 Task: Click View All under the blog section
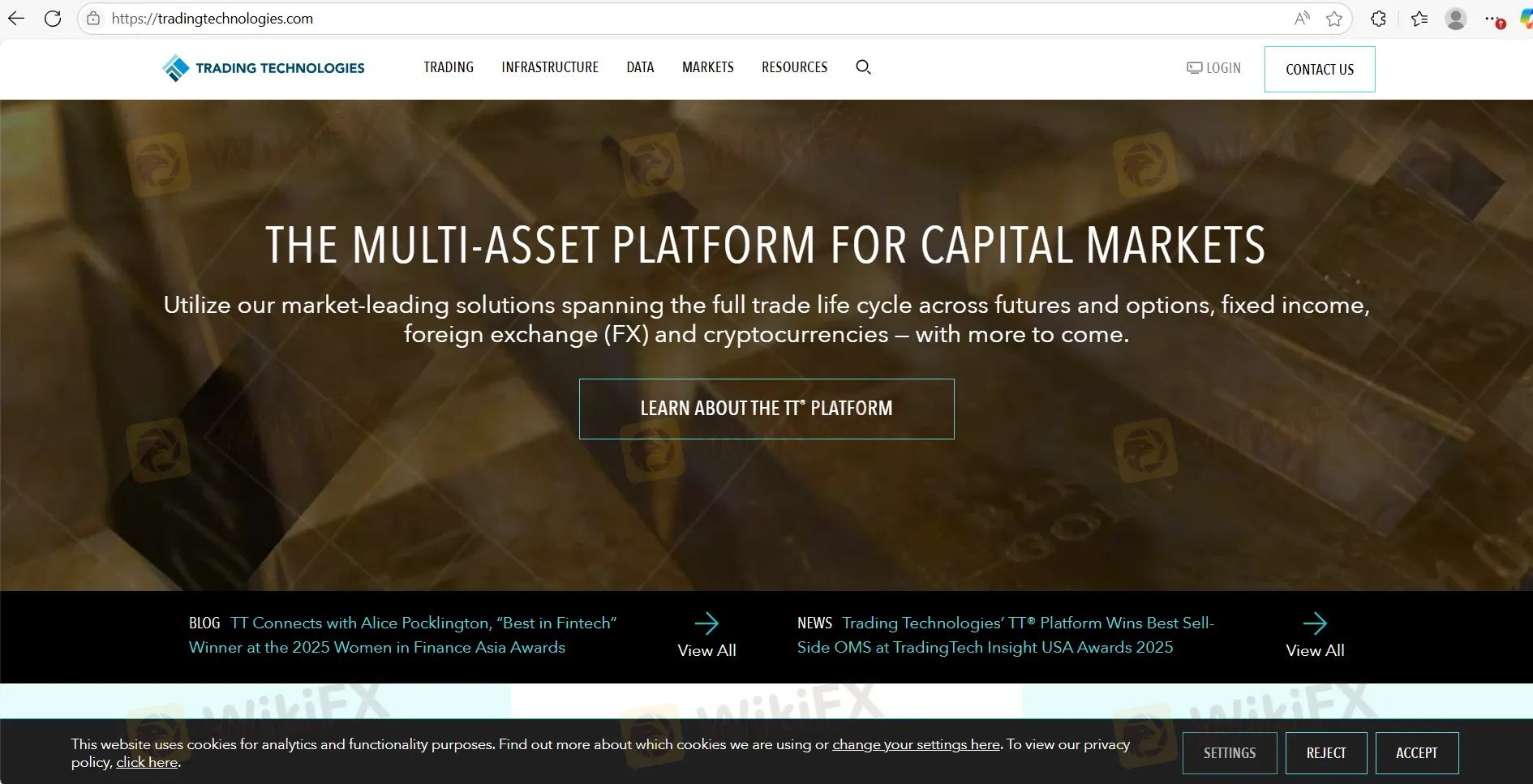(706, 650)
